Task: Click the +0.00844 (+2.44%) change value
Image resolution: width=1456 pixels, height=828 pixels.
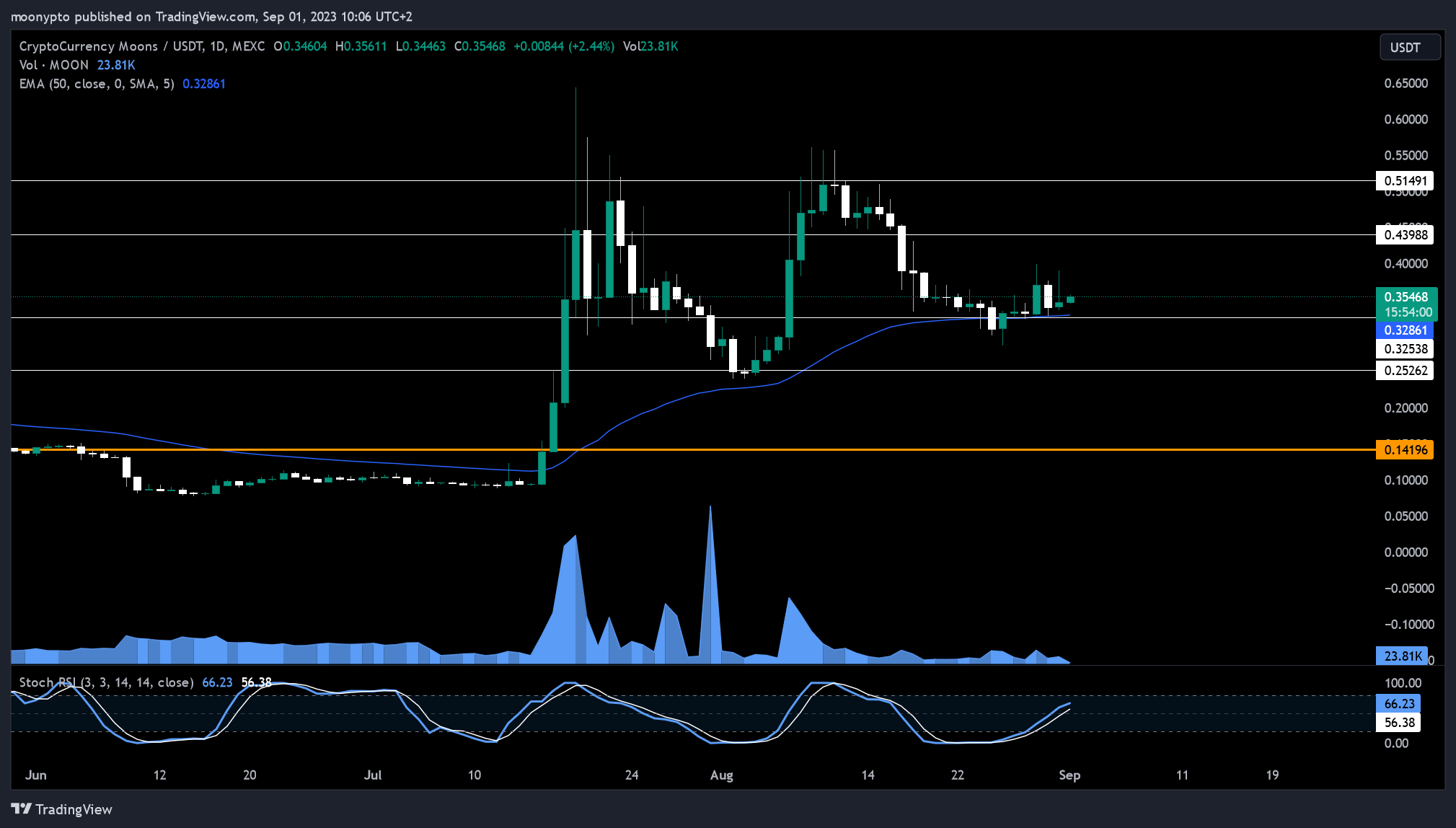Action: pos(564,46)
